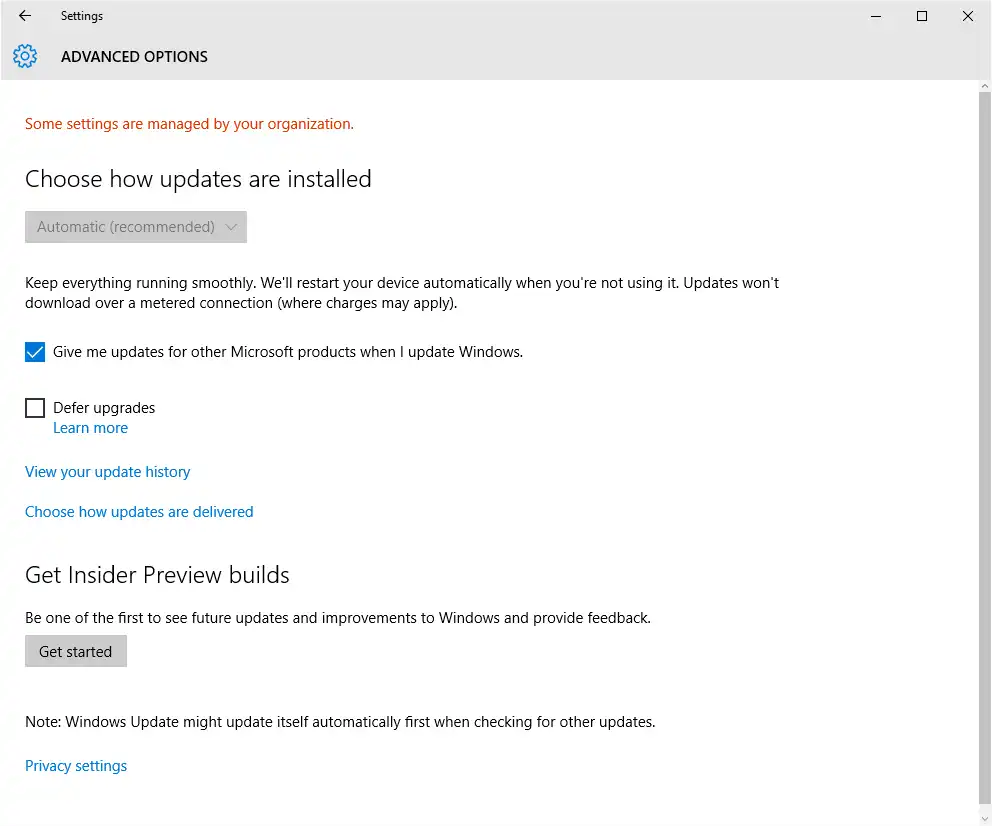
Task: View your update history
Action: 108,472
